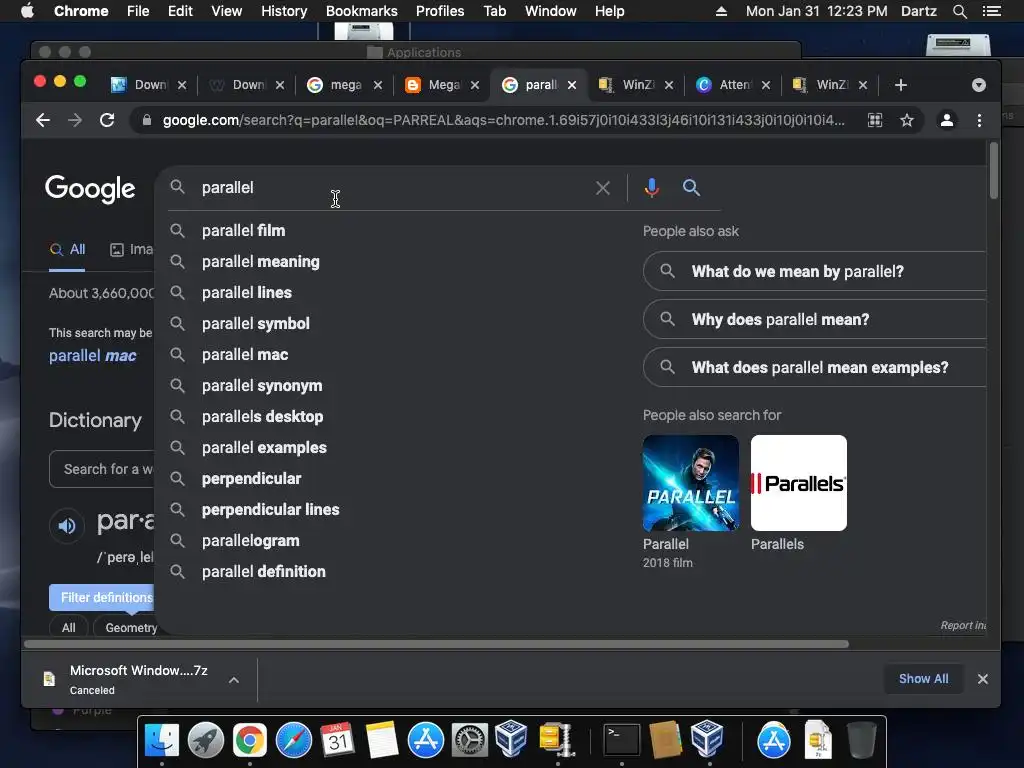Viewport: 1024px width, 768px height.
Task: Clear the search box with X
Action: [x=602, y=188]
